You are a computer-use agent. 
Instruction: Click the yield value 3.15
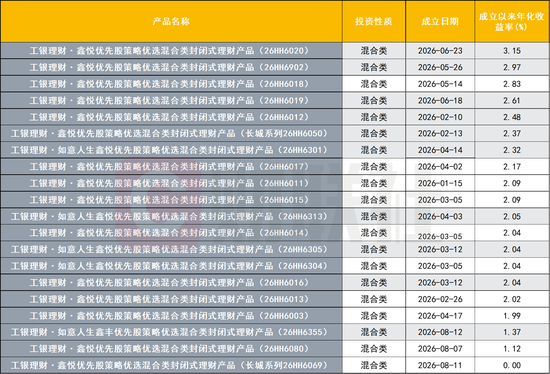[x=512, y=51]
